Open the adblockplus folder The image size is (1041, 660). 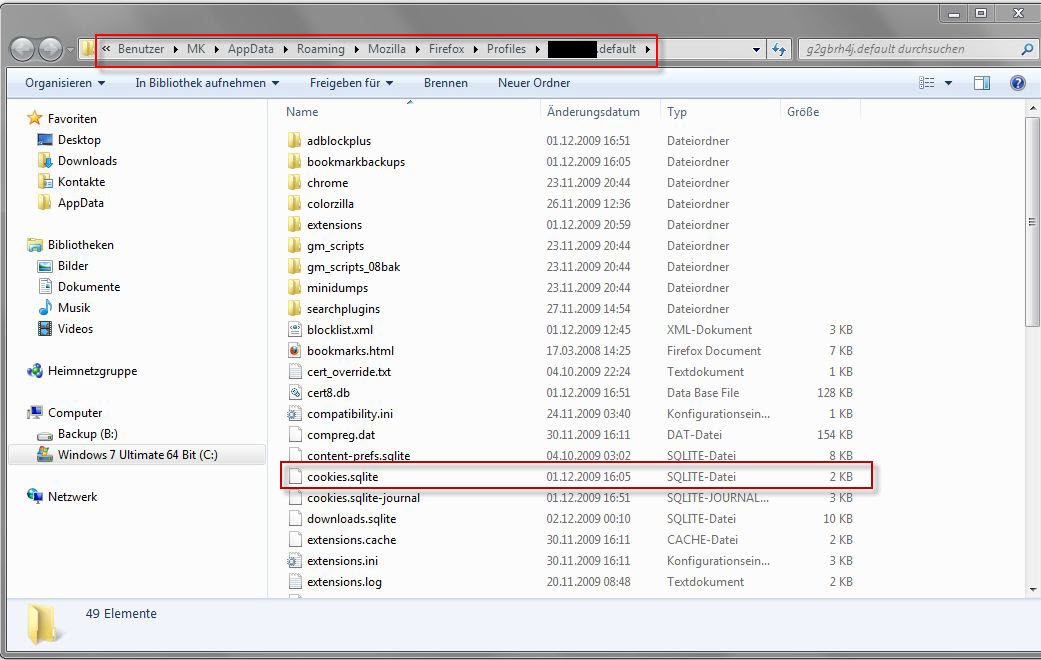pos(338,141)
